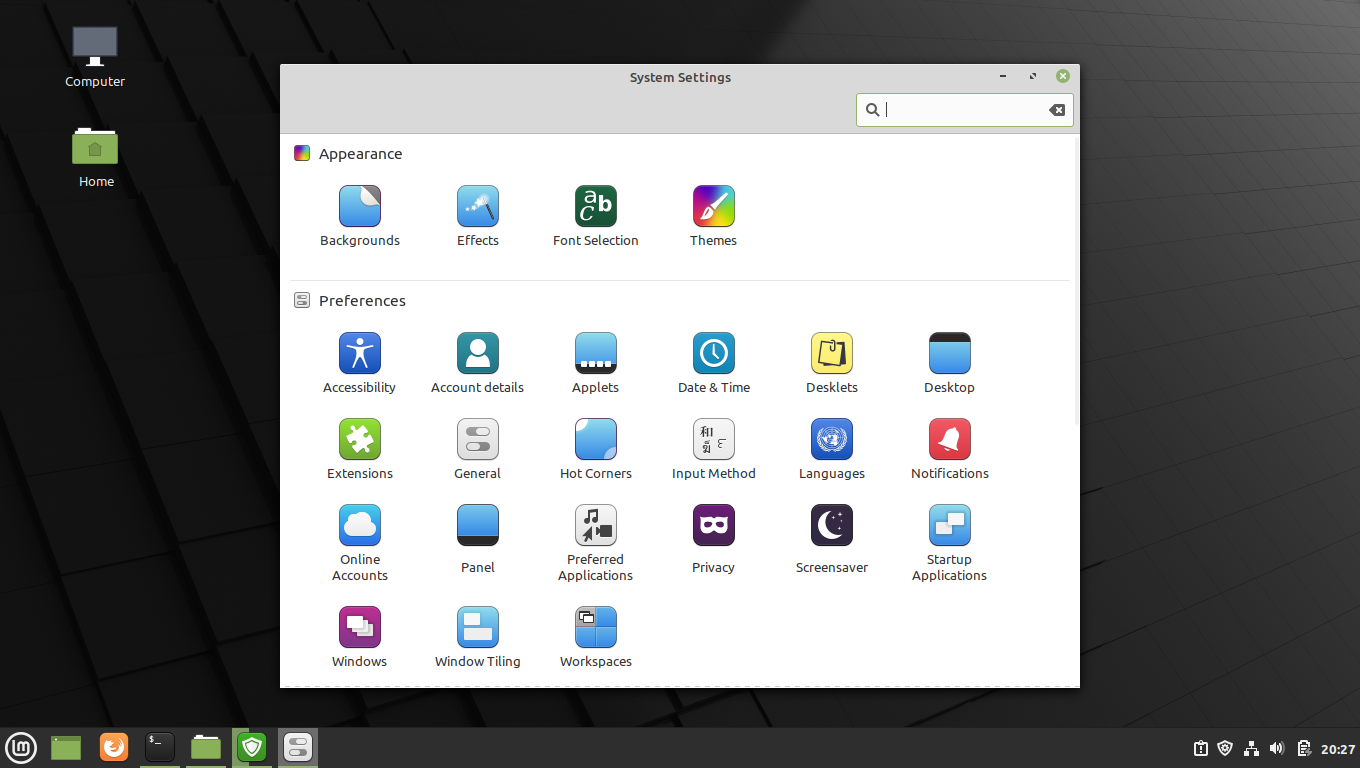
Task: Open Workspaces settings
Action: [596, 637]
